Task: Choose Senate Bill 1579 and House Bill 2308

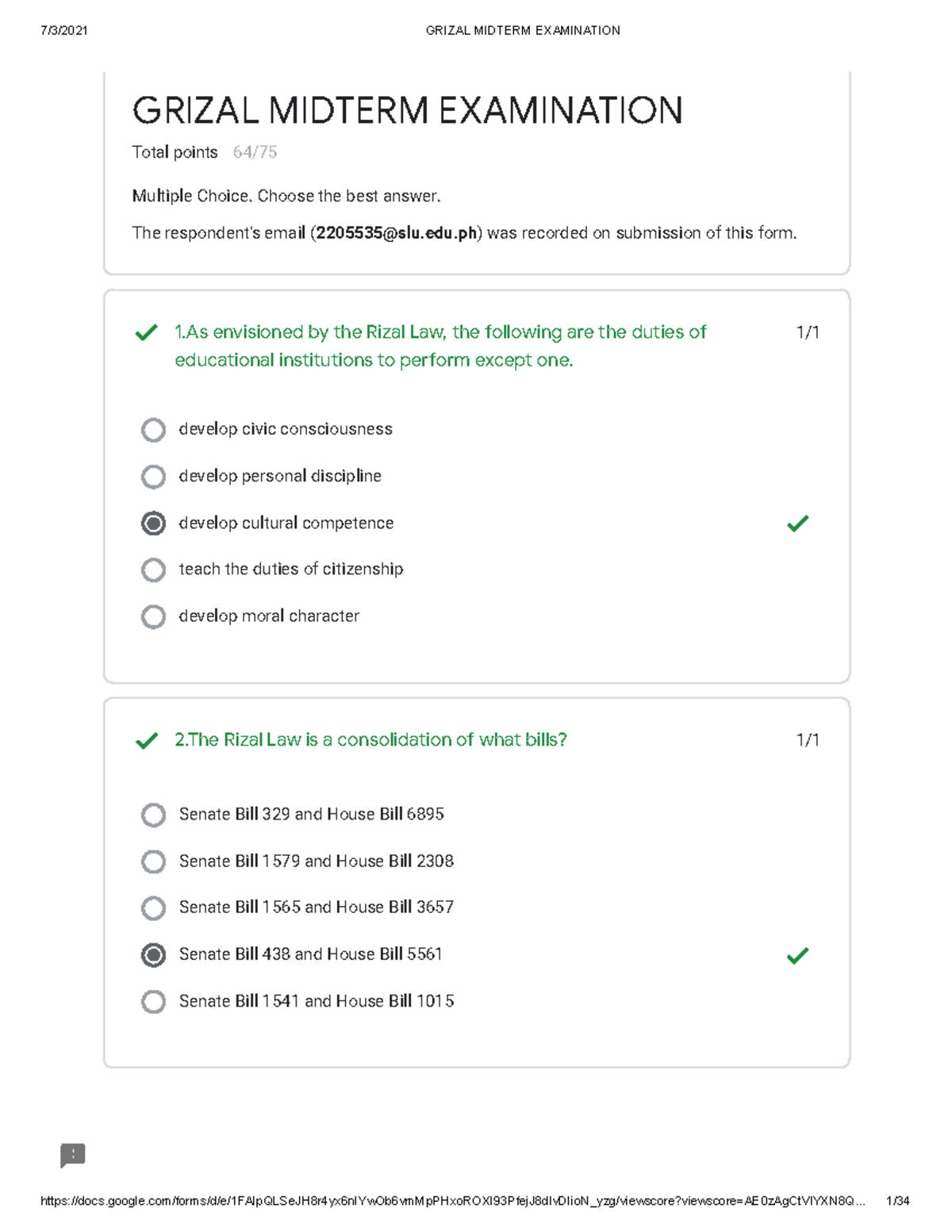Action: tap(153, 862)
